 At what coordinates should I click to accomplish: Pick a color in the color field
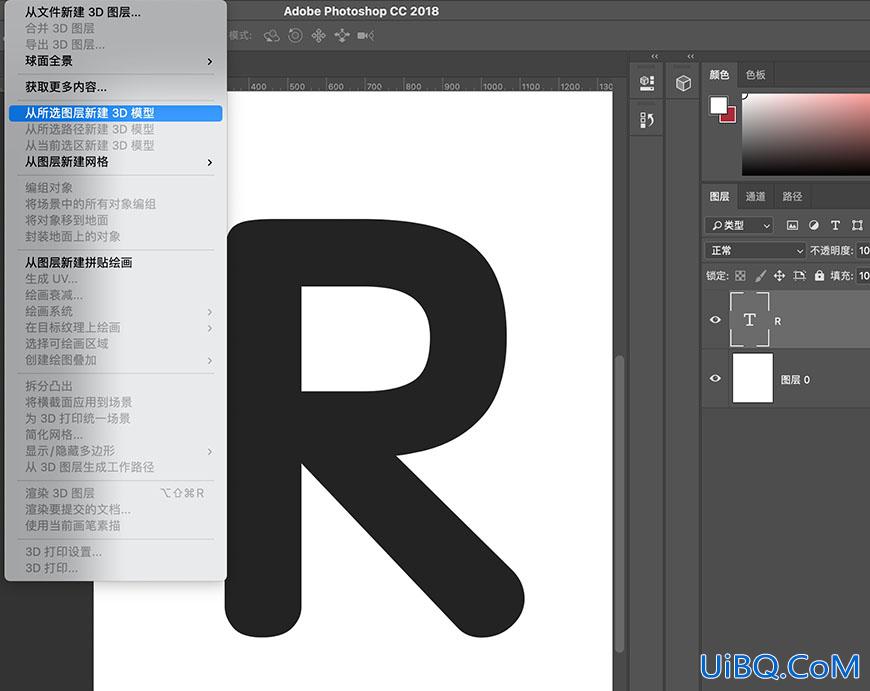tap(806, 134)
